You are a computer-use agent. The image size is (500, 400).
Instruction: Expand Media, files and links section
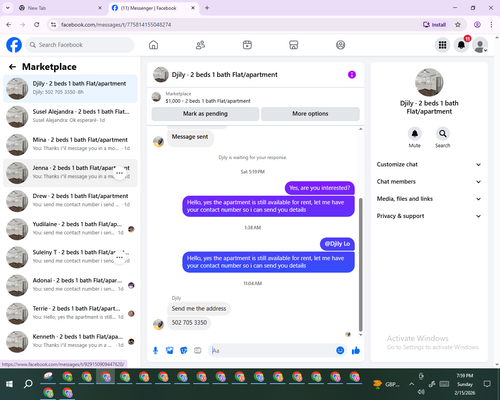(x=429, y=199)
